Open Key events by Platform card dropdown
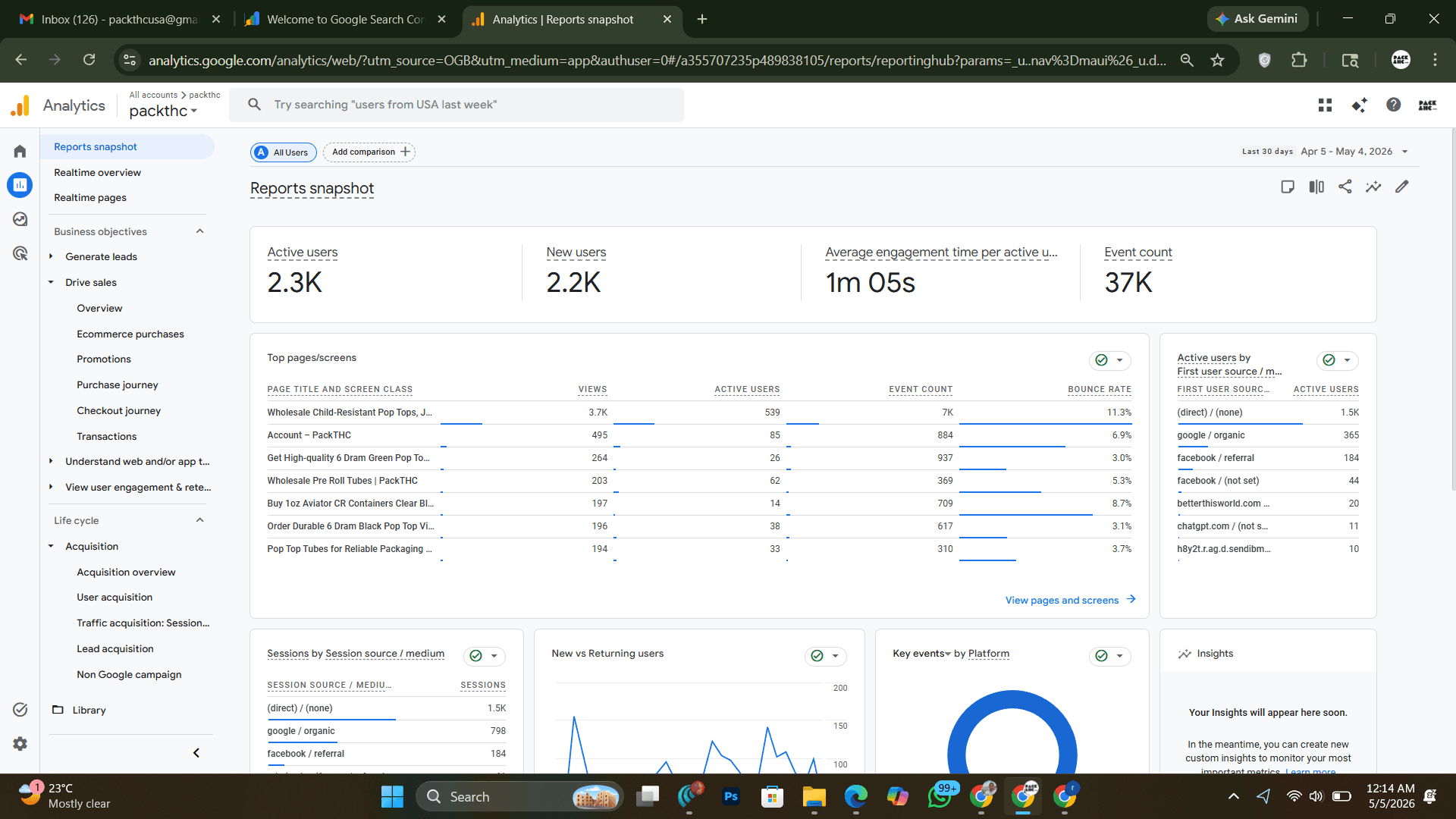The height and width of the screenshot is (819, 1456). coord(1110,656)
